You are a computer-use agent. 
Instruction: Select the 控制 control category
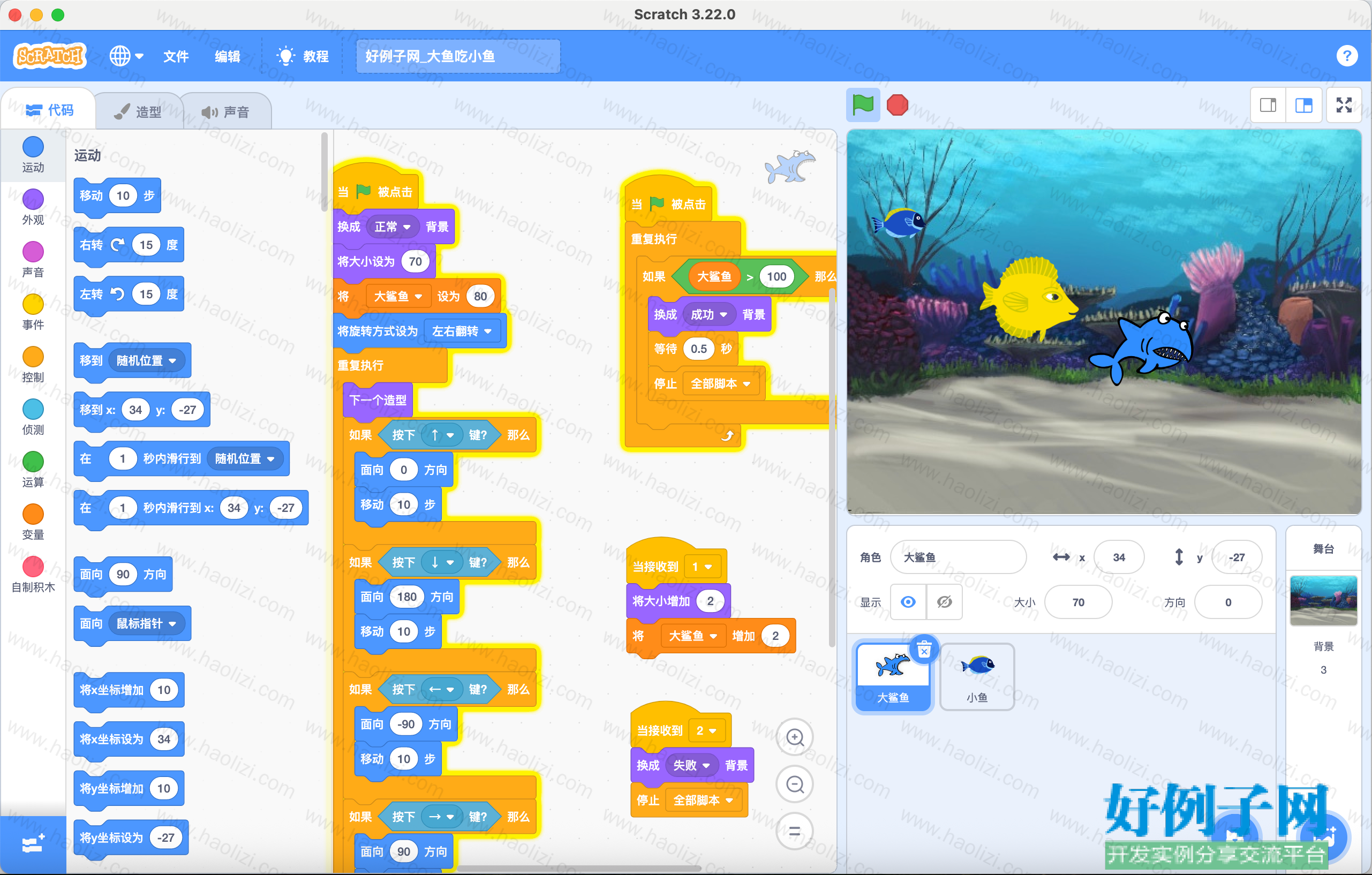(x=33, y=365)
